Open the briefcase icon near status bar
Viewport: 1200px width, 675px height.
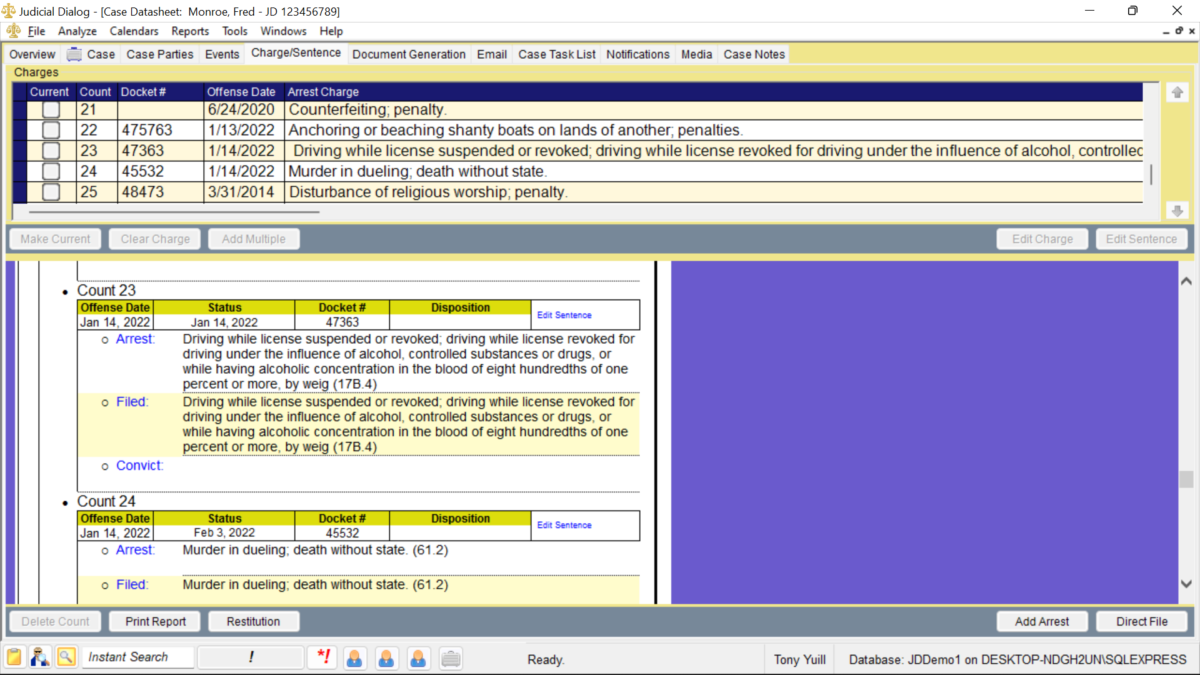tap(449, 656)
